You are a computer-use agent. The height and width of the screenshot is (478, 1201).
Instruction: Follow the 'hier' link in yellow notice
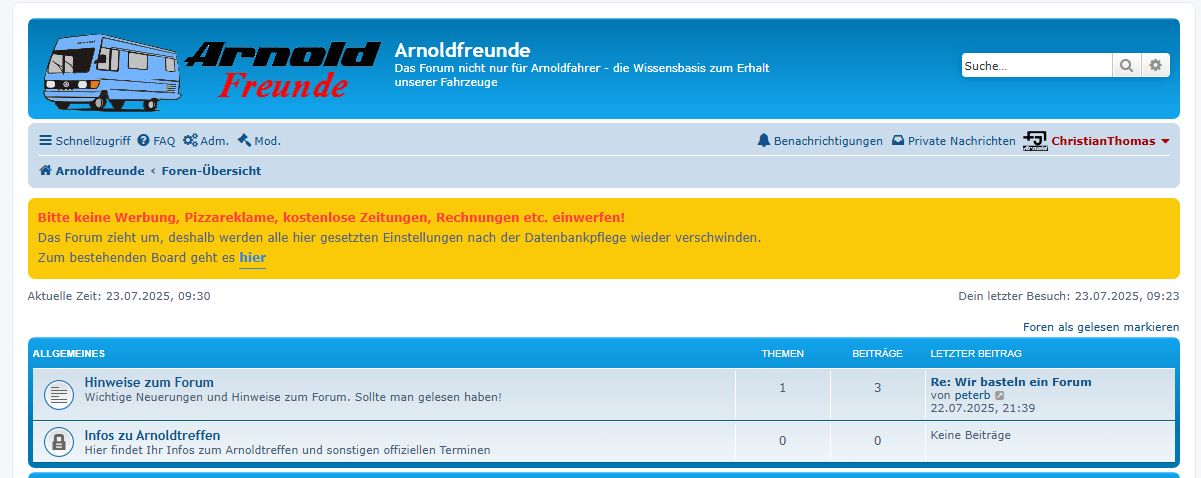253,257
